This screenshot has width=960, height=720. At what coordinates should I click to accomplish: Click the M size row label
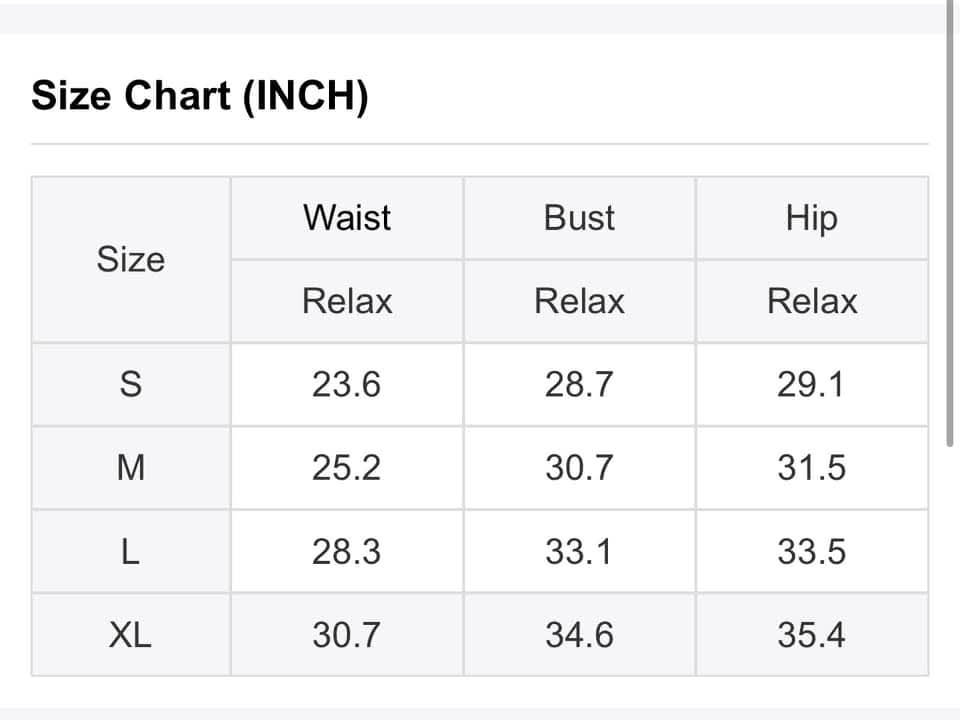130,467
